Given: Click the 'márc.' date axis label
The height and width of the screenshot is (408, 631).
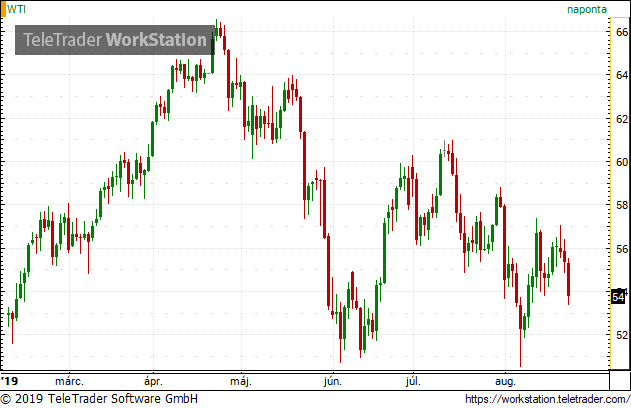Looking at the screenshot, I should (x=69, y=381).
